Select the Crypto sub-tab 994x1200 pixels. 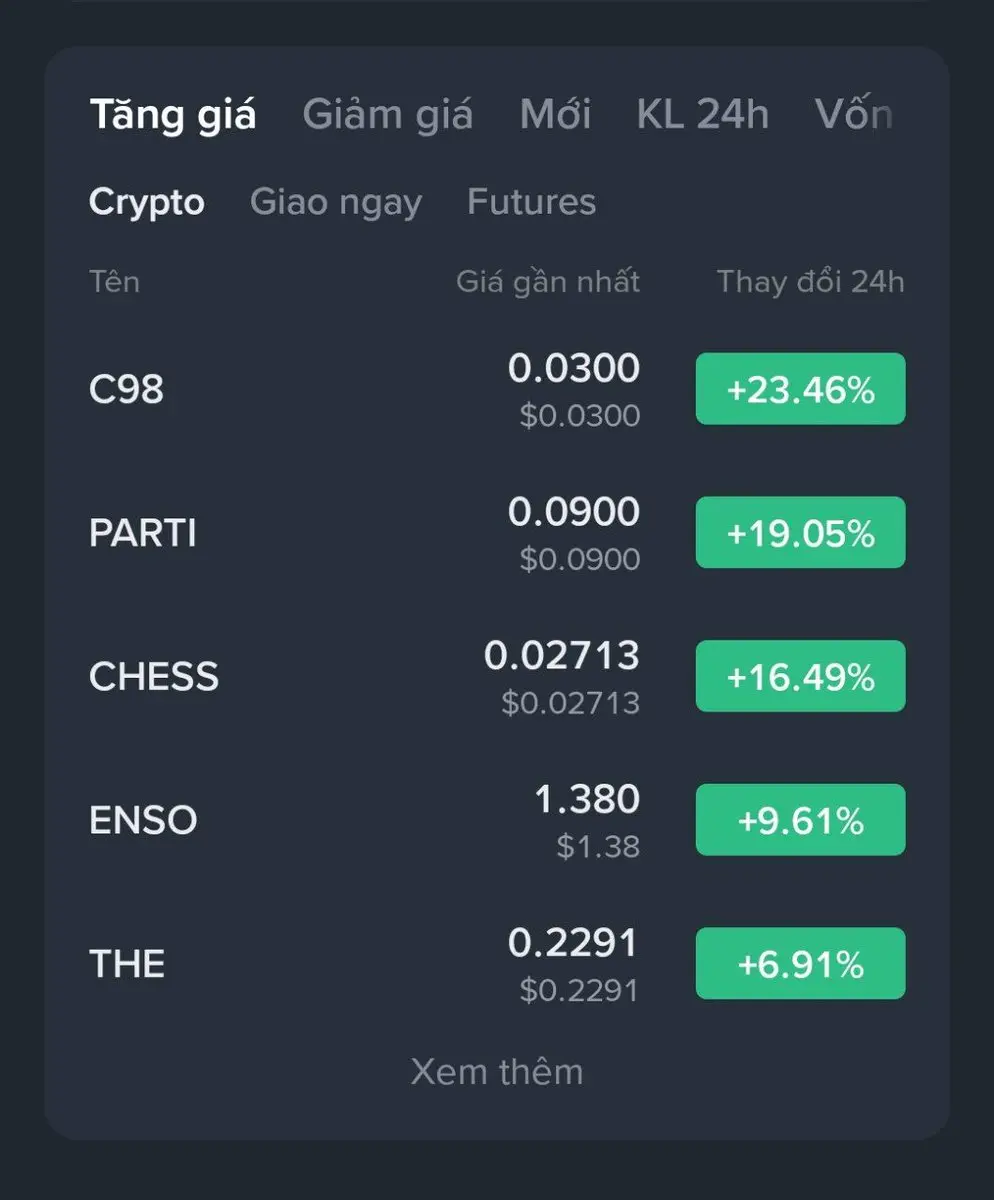147,202
